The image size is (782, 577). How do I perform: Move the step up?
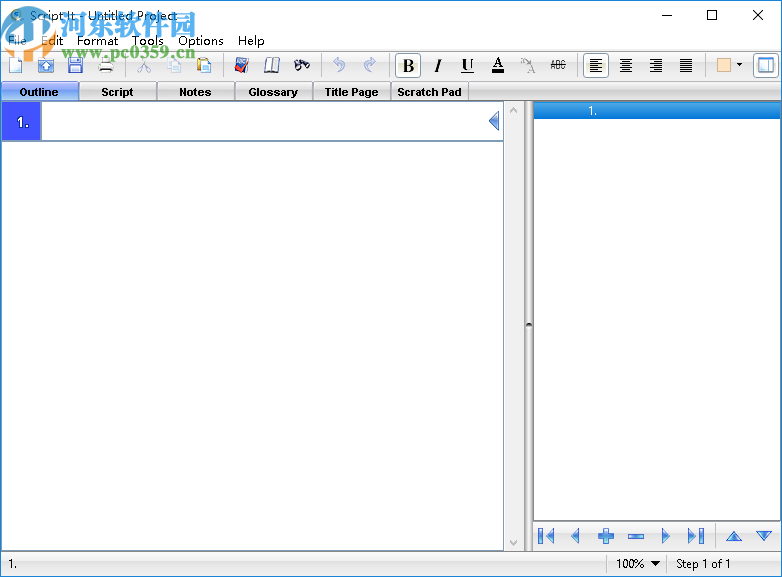coord(734,536)
